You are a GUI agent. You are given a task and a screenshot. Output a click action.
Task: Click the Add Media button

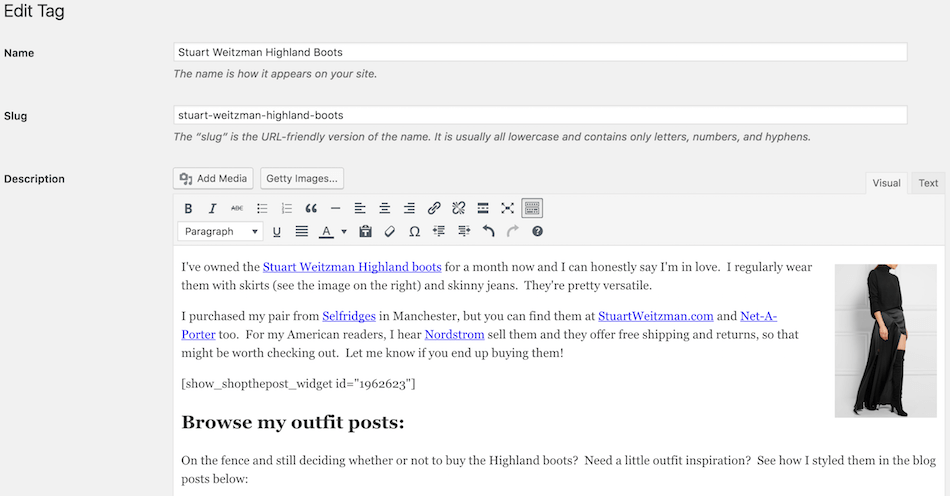[x=213, y=179]
